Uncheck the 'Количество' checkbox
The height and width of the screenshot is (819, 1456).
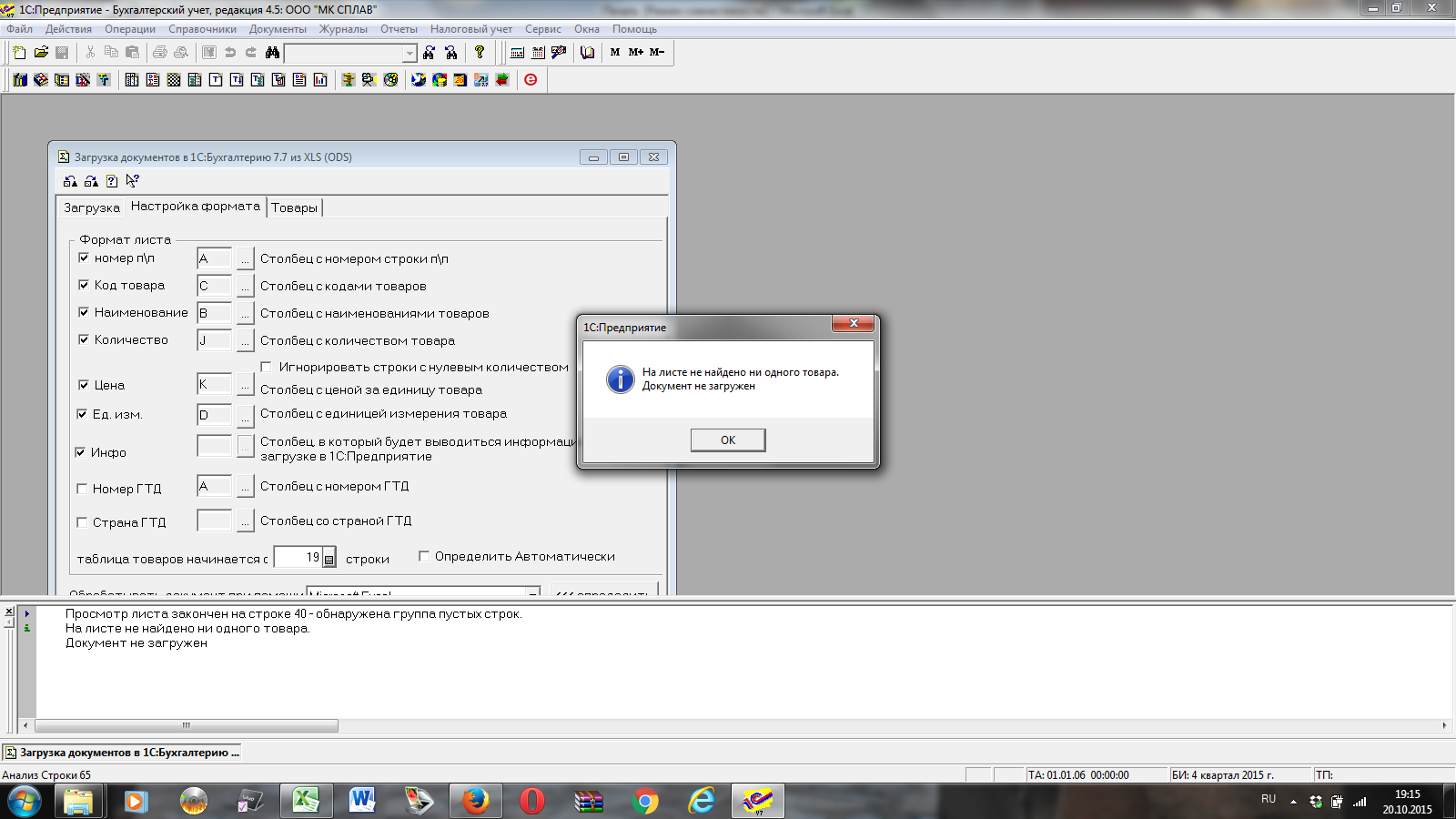pyautogui.click(x=84, y=340)
